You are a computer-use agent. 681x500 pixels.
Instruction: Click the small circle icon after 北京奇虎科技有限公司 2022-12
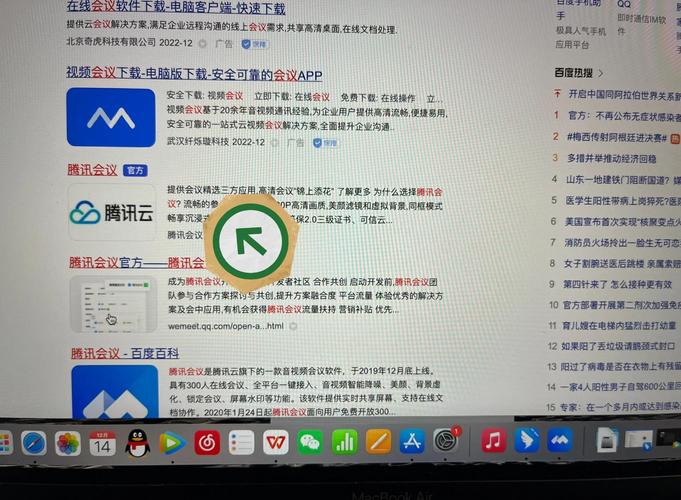tap(202, 43)
